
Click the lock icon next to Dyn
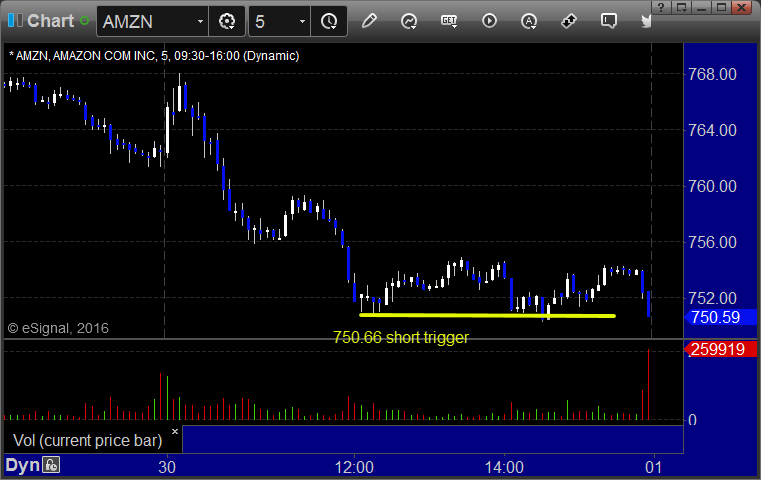(x=51, y=465)
